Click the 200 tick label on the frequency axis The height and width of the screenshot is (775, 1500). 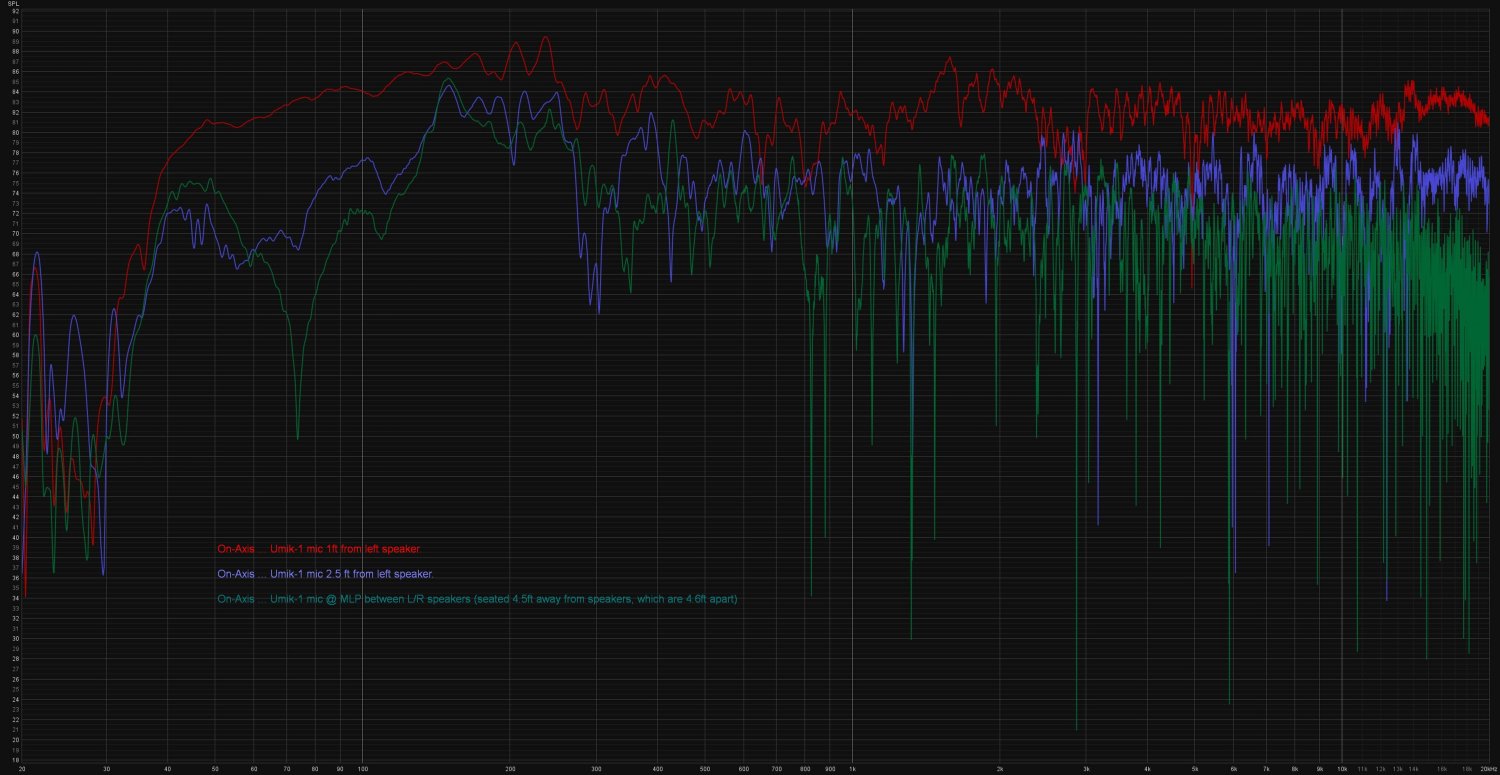(x=510, y=769)
